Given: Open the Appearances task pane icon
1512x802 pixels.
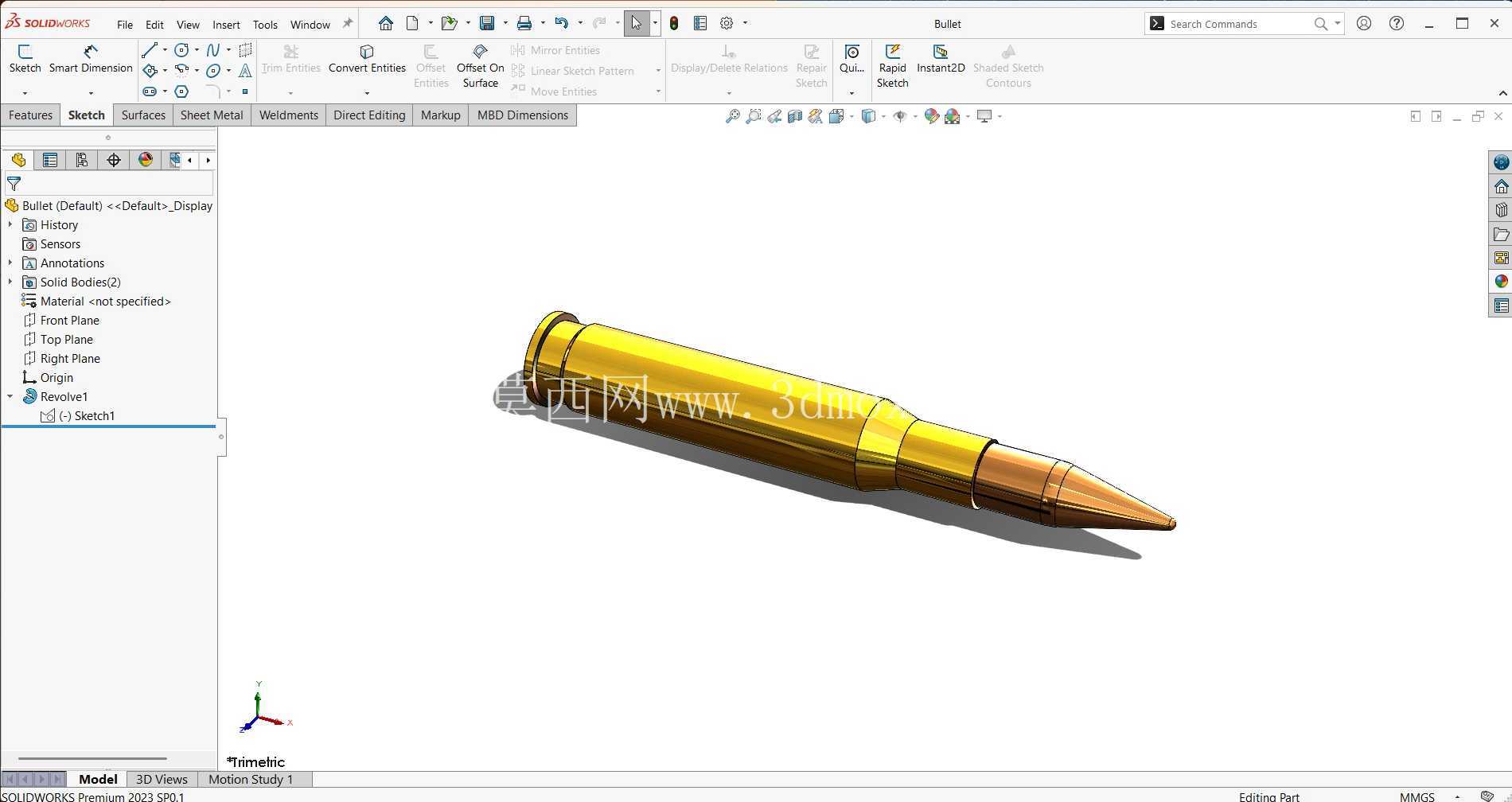Looking at the screenshot, I should click(1501, 282).
